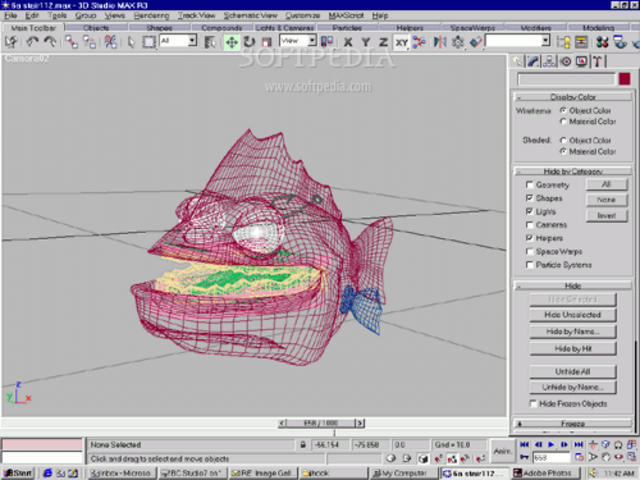This screenshot has width=640, height=480.
Task: Toggle the Lights hide checkbox
Action: point(529,211)
